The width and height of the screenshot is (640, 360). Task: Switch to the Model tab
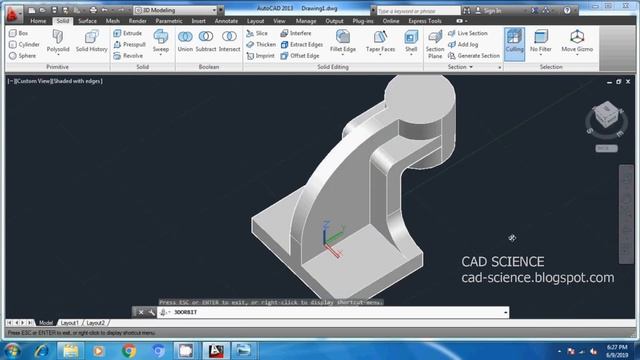(46, 323)
